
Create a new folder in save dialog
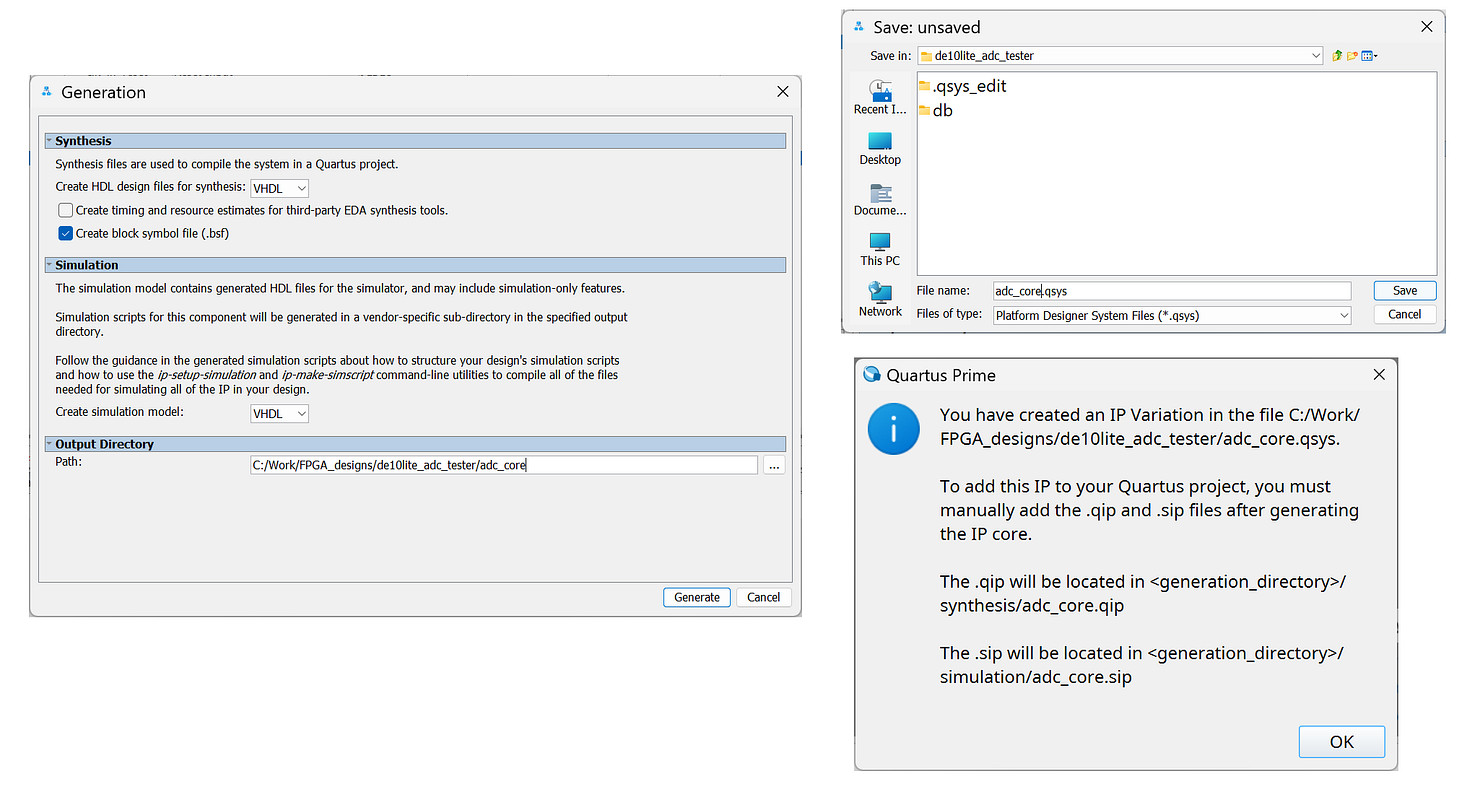point(1352,56)
